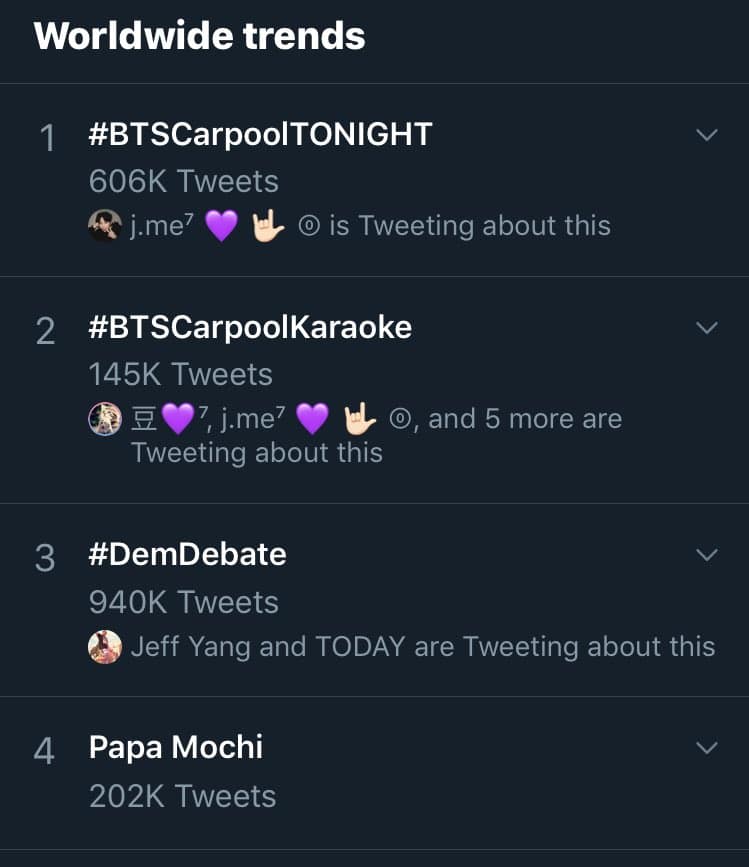This screenshot has width=749, height=867.
Task: Open the #BTSCarpoolTONIGHT hashtag
Action: pyautogui.click(x=260, y=134)
